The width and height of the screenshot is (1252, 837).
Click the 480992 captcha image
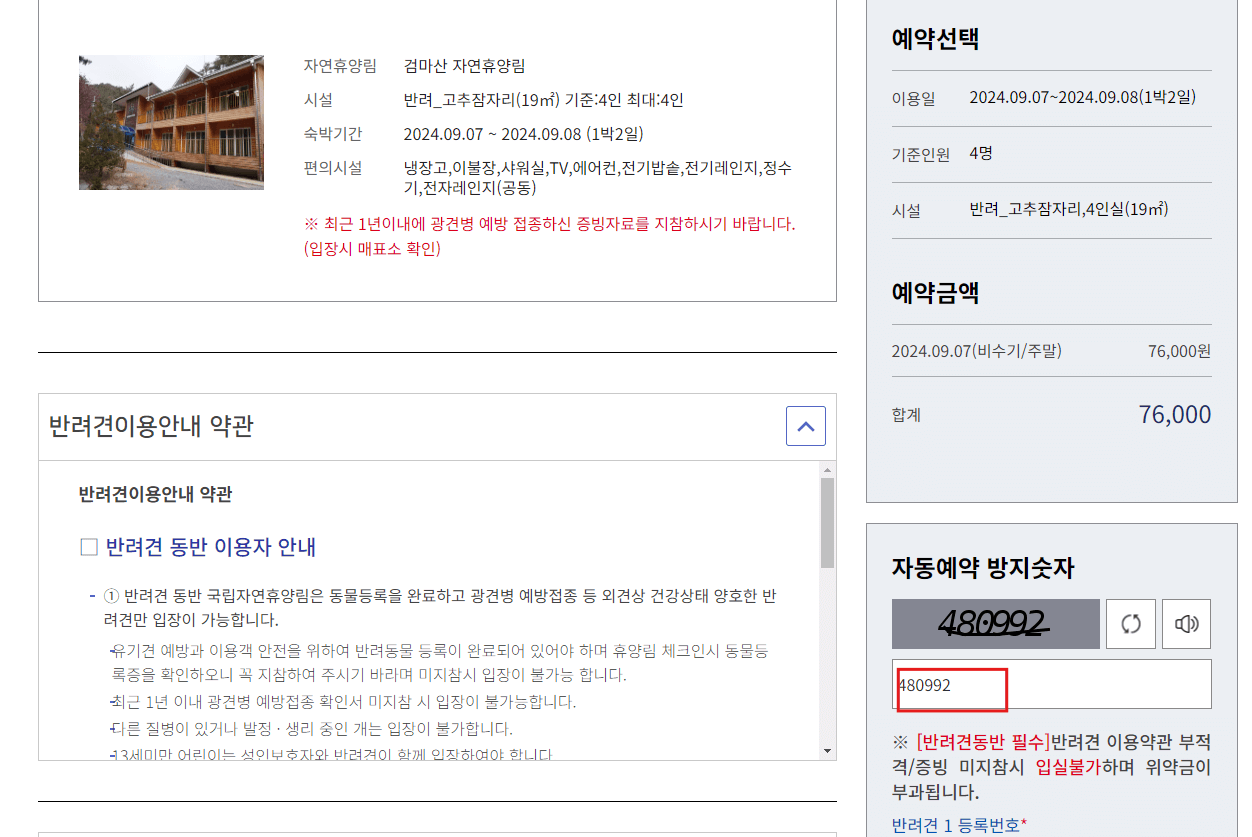click(996, 624)
